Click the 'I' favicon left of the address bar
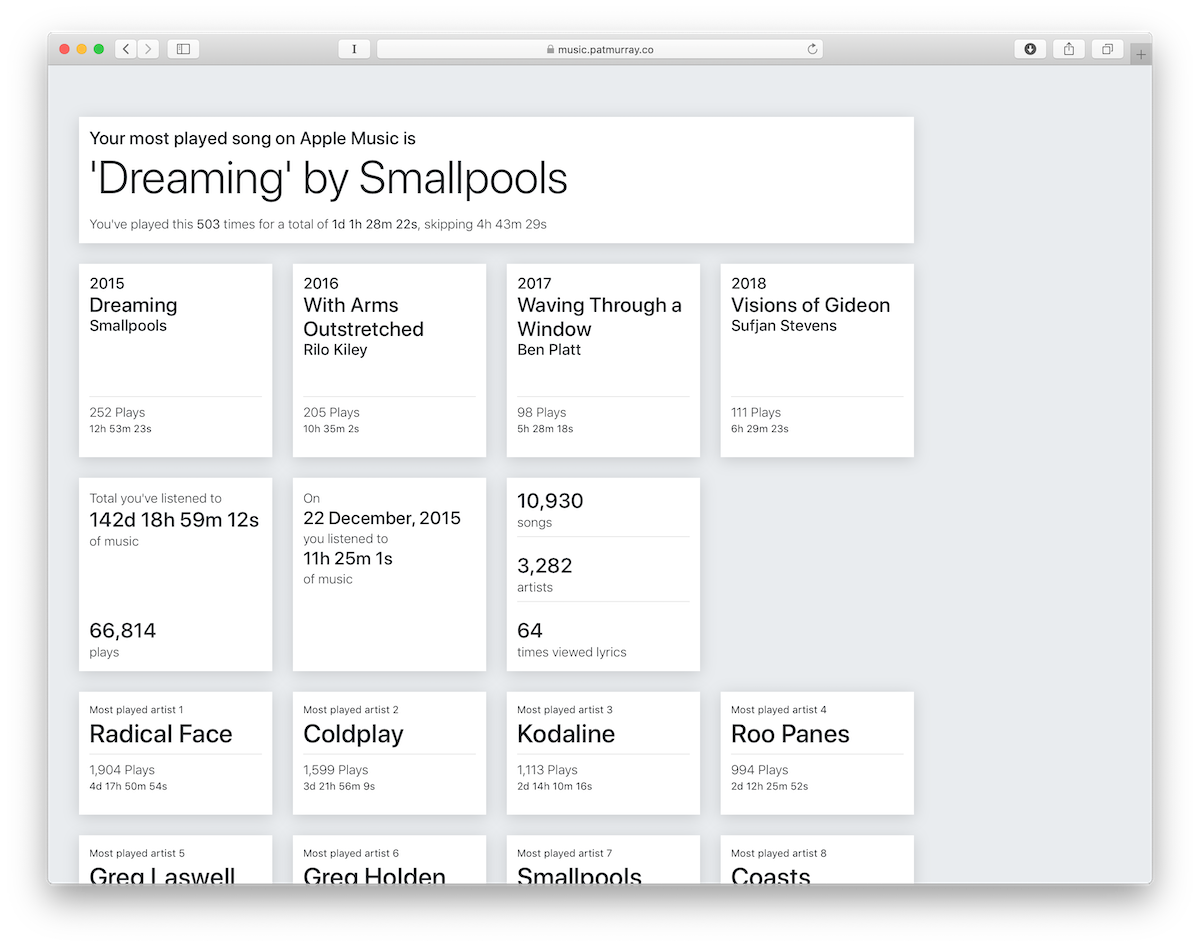Viewport: 1200px width, 947px height. pyautogui.click(x=354, y=48)
